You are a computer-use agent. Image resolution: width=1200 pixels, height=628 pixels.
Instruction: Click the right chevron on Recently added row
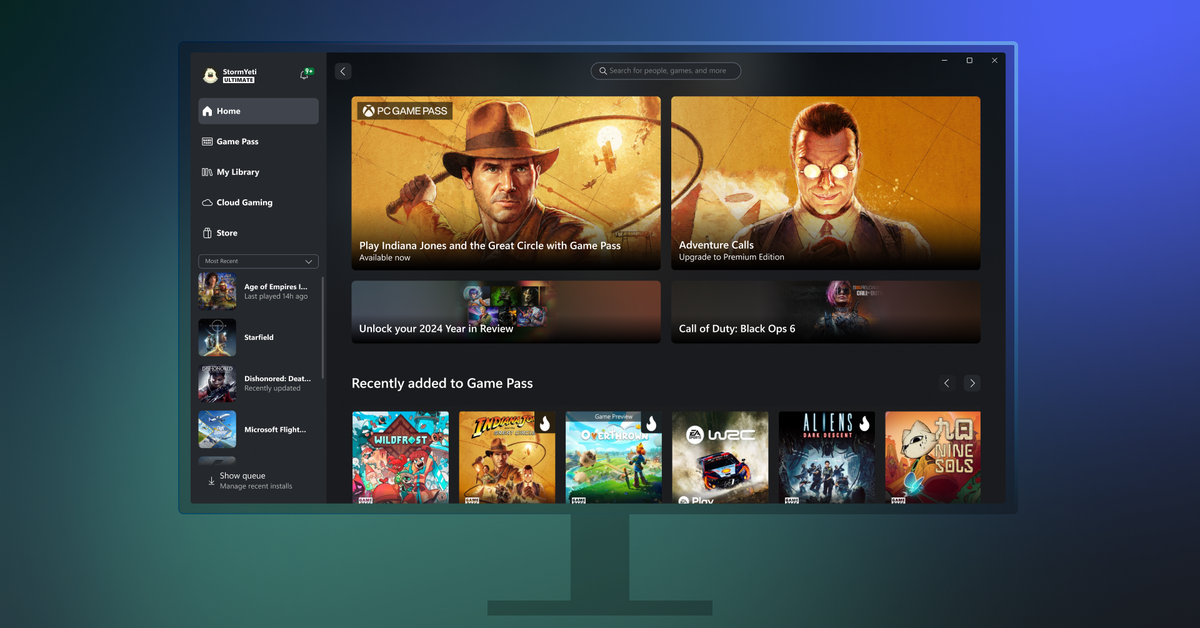(x=971, y=383)
